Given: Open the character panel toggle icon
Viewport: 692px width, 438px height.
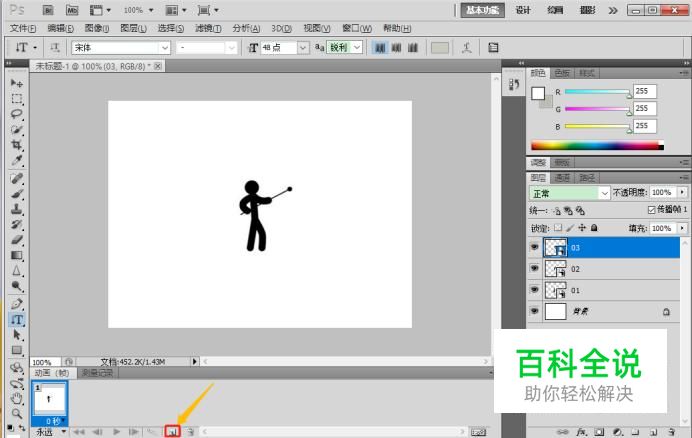Looking at the screenshot, I should [x=493, y=47].
